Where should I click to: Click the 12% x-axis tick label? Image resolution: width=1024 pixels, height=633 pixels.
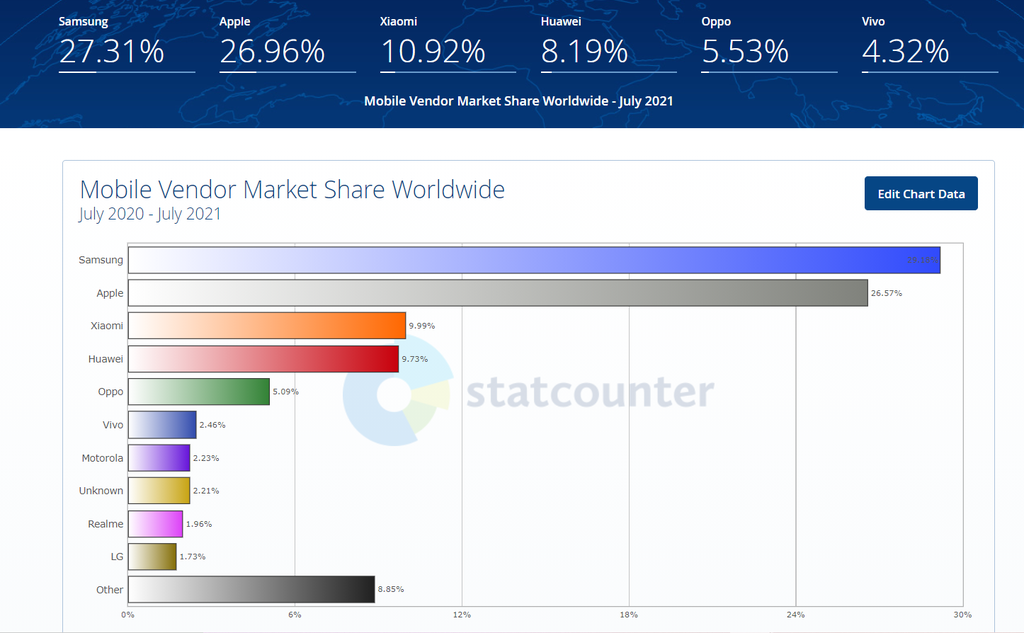(462, 615)
